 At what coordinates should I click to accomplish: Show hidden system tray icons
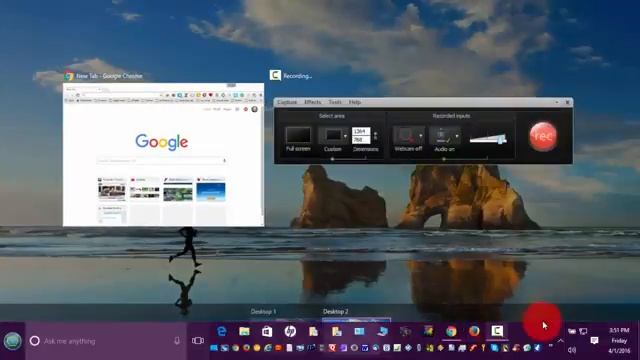[561, 341]
